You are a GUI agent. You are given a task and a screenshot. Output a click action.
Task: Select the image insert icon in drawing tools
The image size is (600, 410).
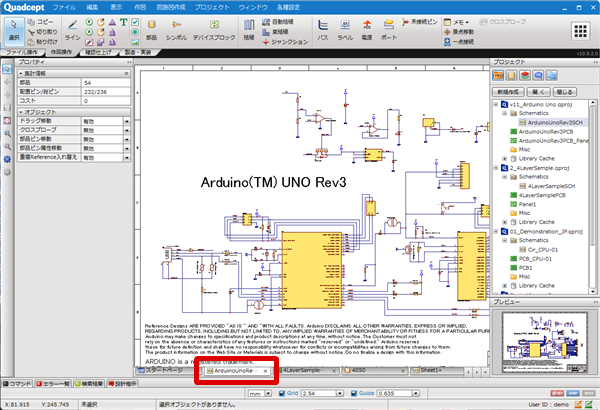point(135,42)
